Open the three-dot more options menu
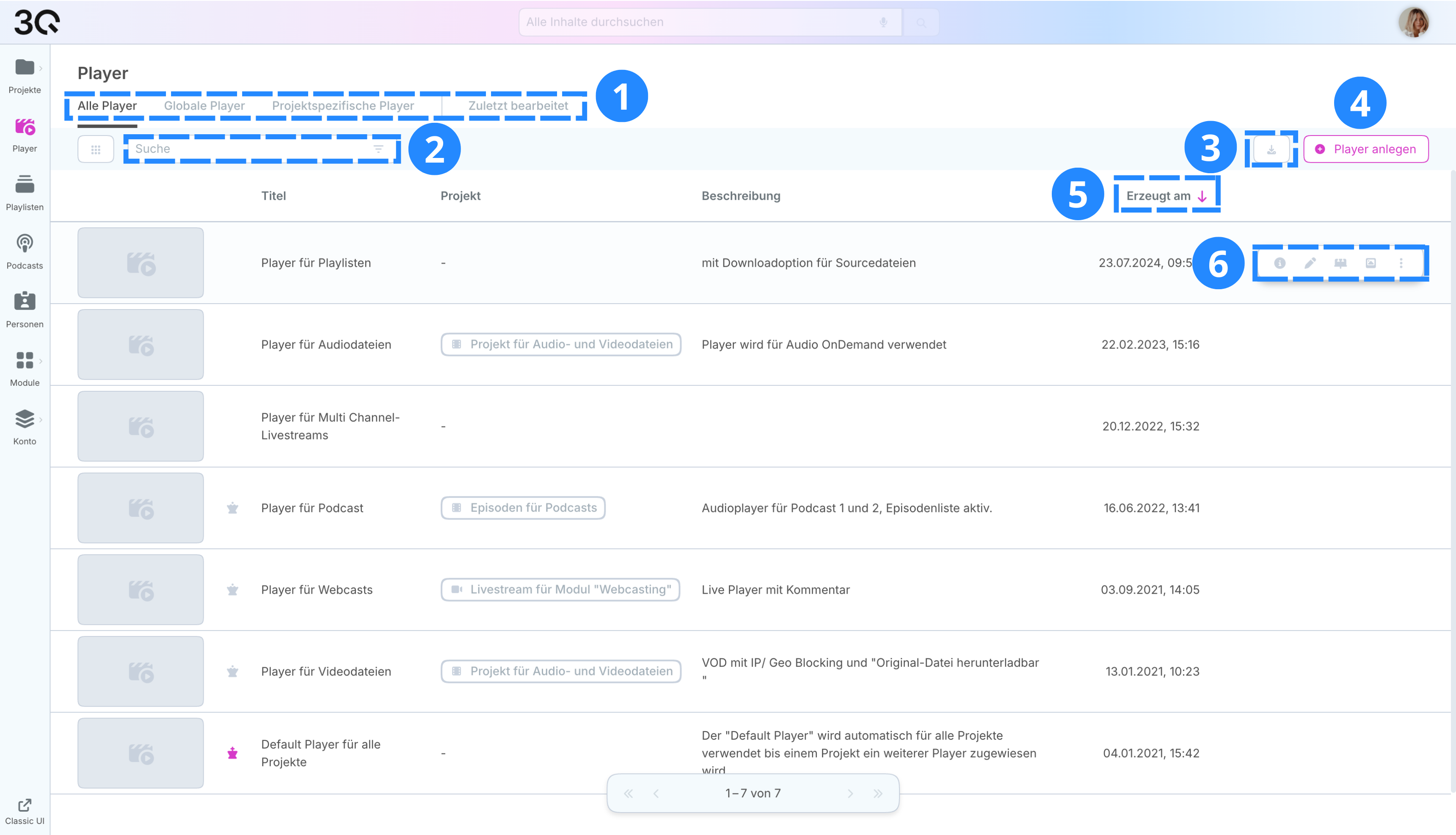 (1401, 263)
